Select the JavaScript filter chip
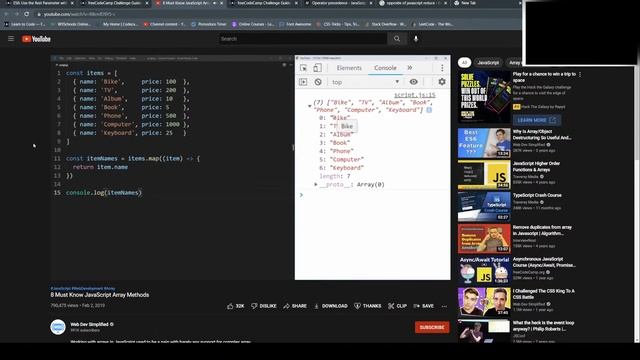Viewport: 640px width, 360px height. [x=488, y=62]
